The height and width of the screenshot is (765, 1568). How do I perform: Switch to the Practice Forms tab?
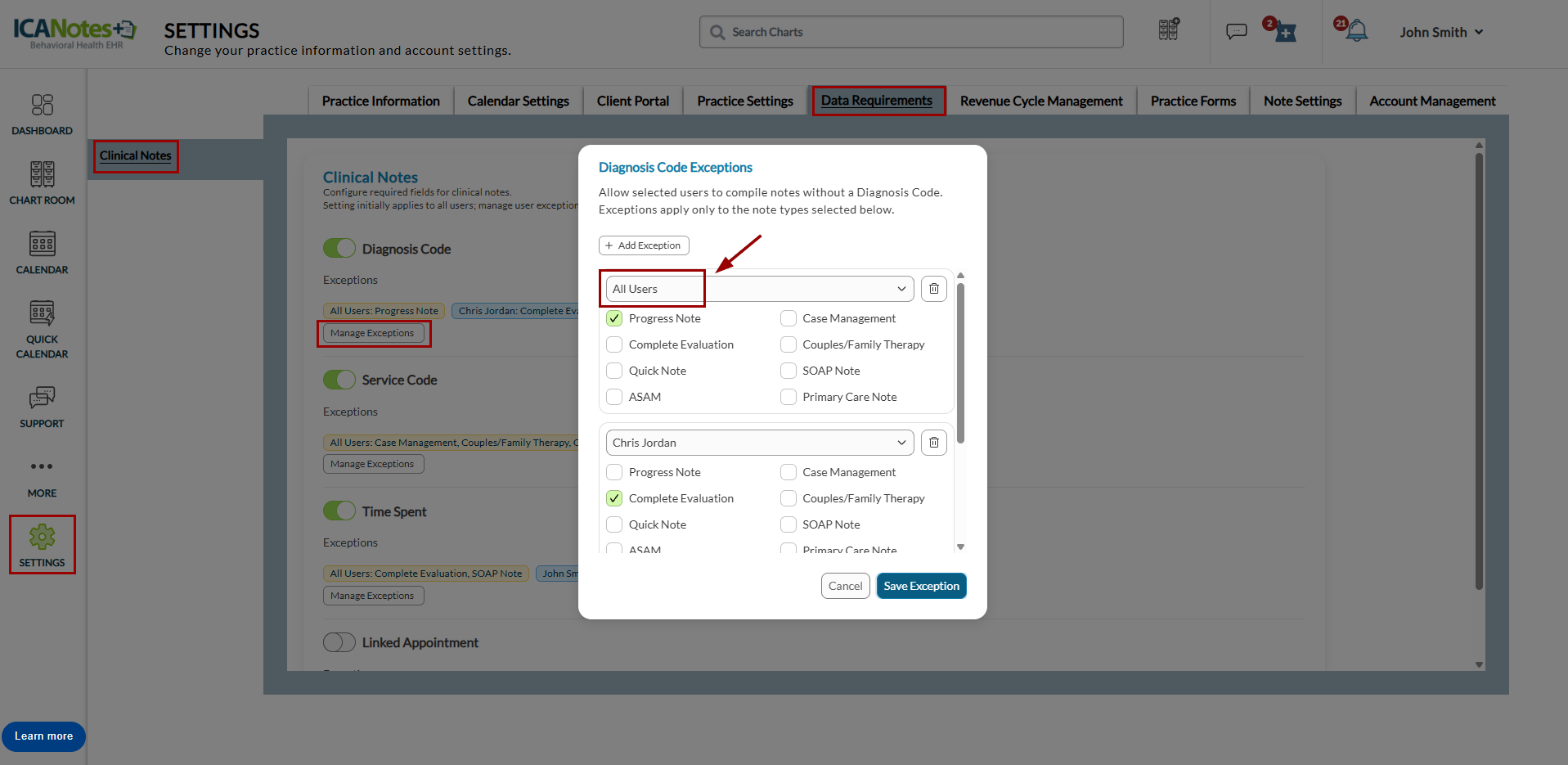(1193, 101)
